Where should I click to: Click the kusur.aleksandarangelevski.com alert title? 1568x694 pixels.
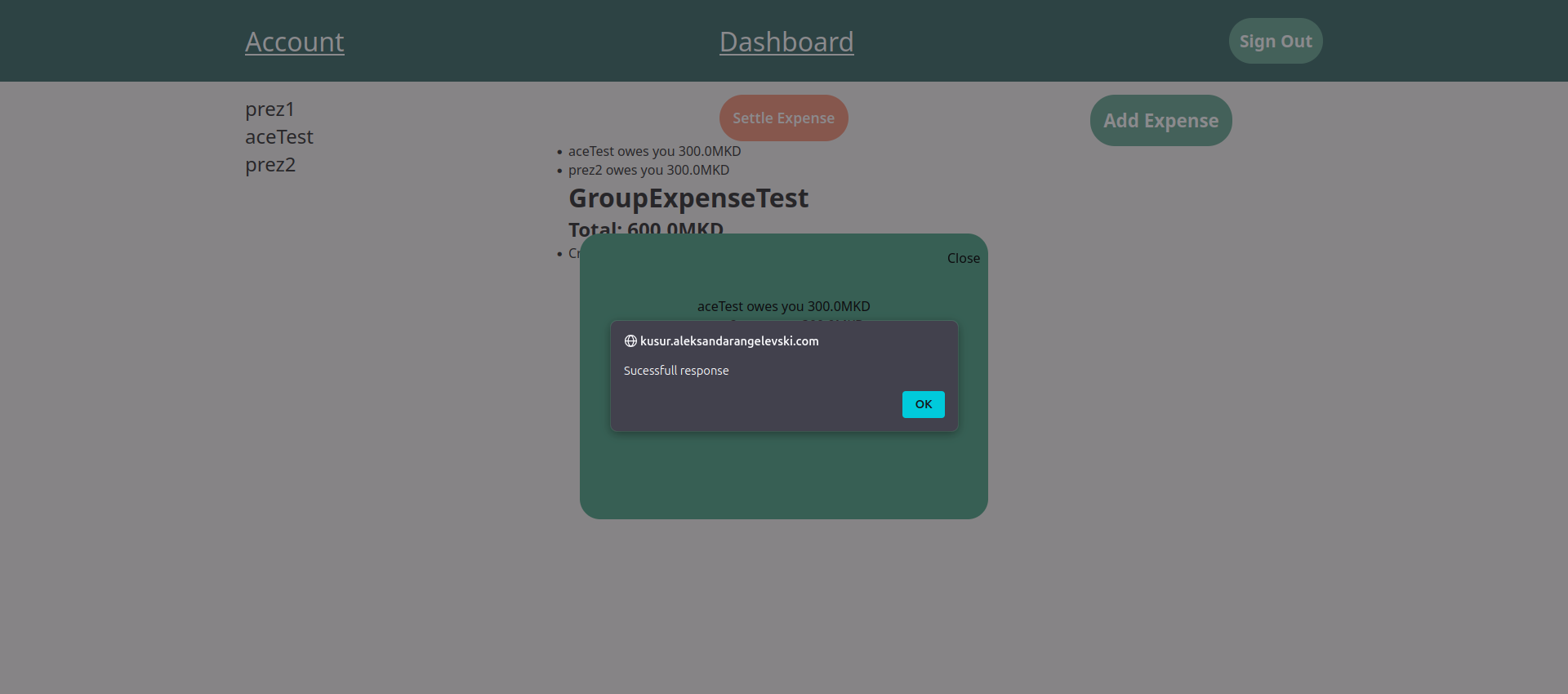click(x=728, y=341)
